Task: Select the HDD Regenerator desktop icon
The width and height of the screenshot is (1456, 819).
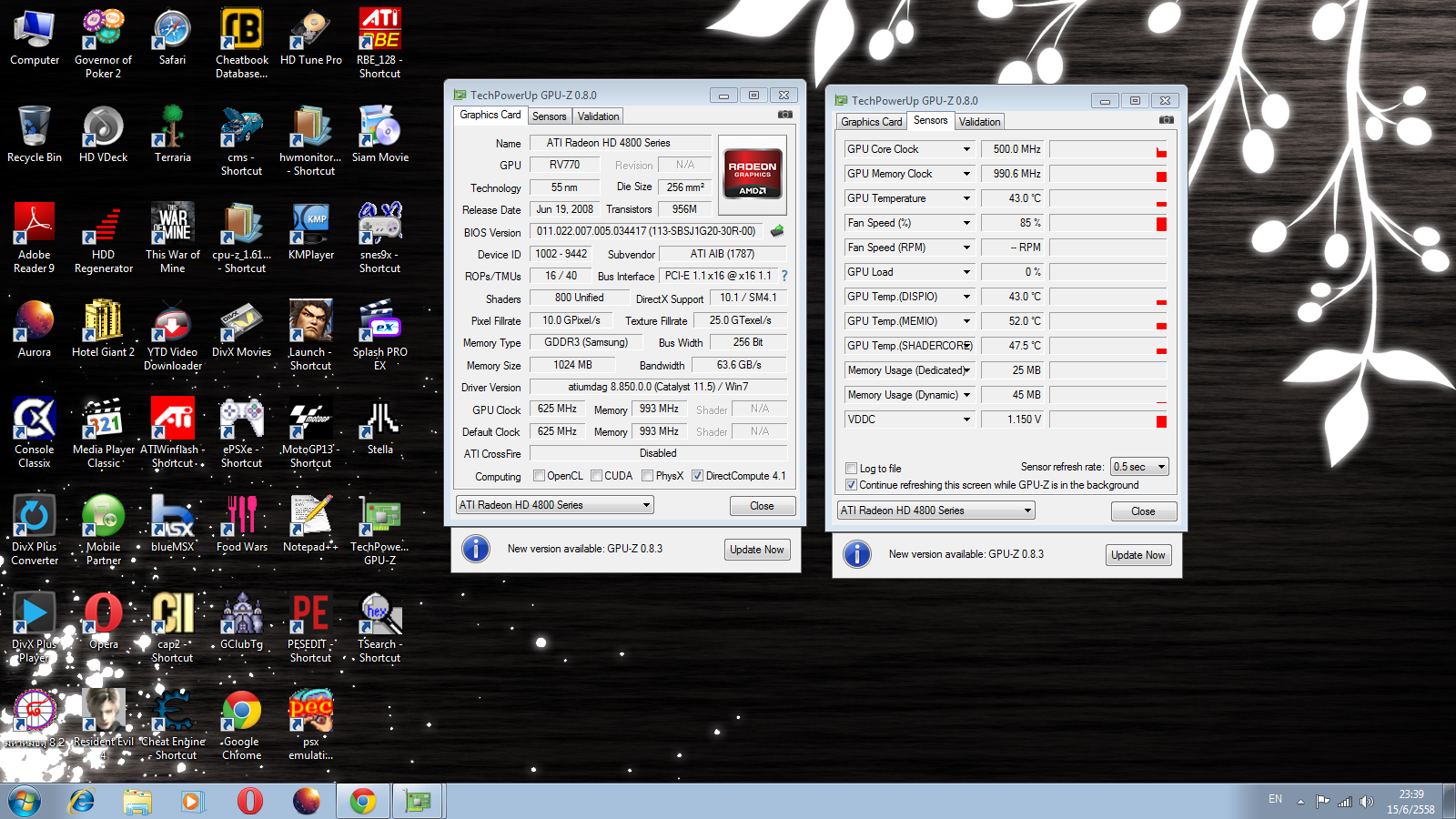Action: pyautogui.click(x=104, y=238)
